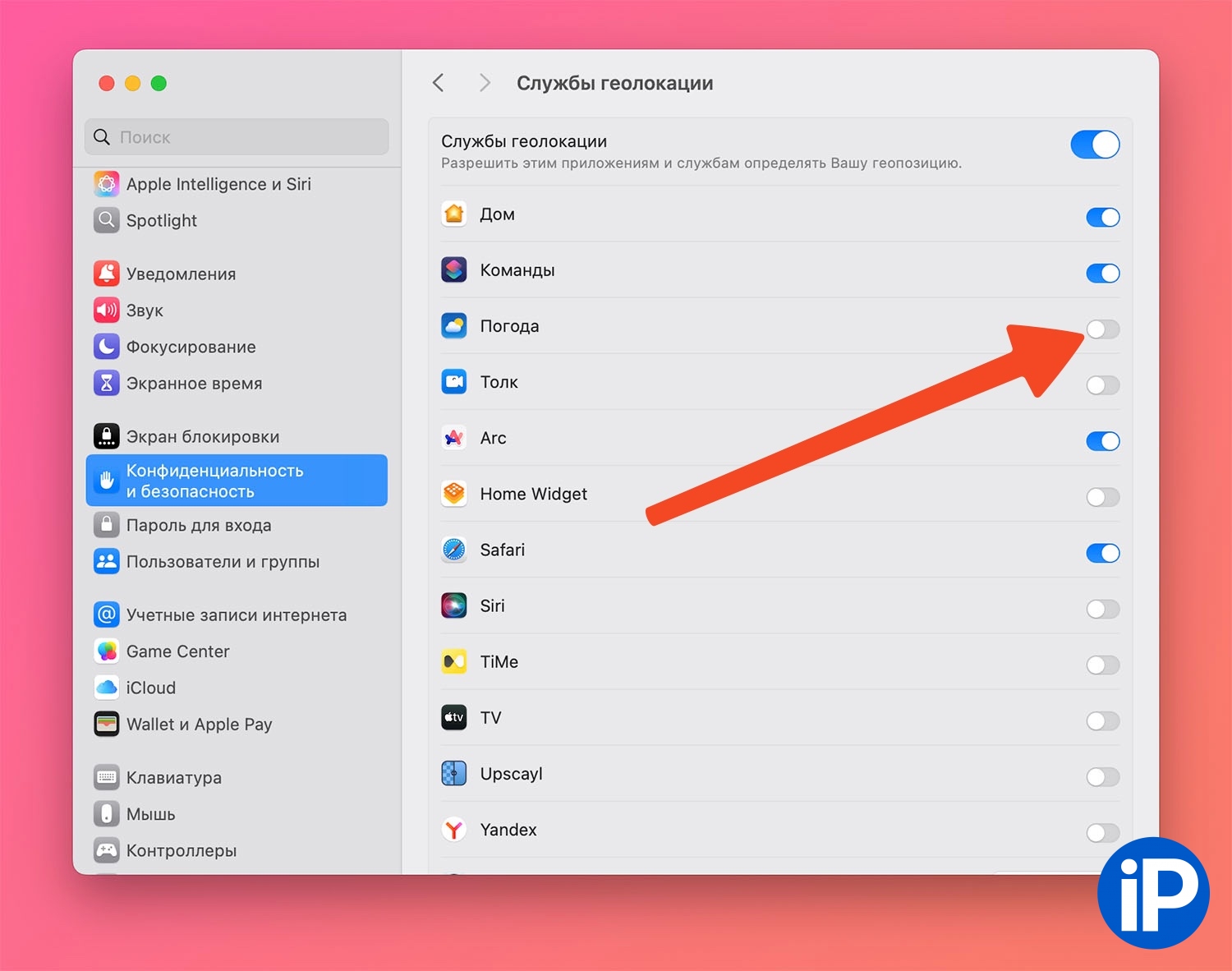Screen dimensions: 1232x971
Task: Click the Upscayl app icon
Action: [454, 774]
